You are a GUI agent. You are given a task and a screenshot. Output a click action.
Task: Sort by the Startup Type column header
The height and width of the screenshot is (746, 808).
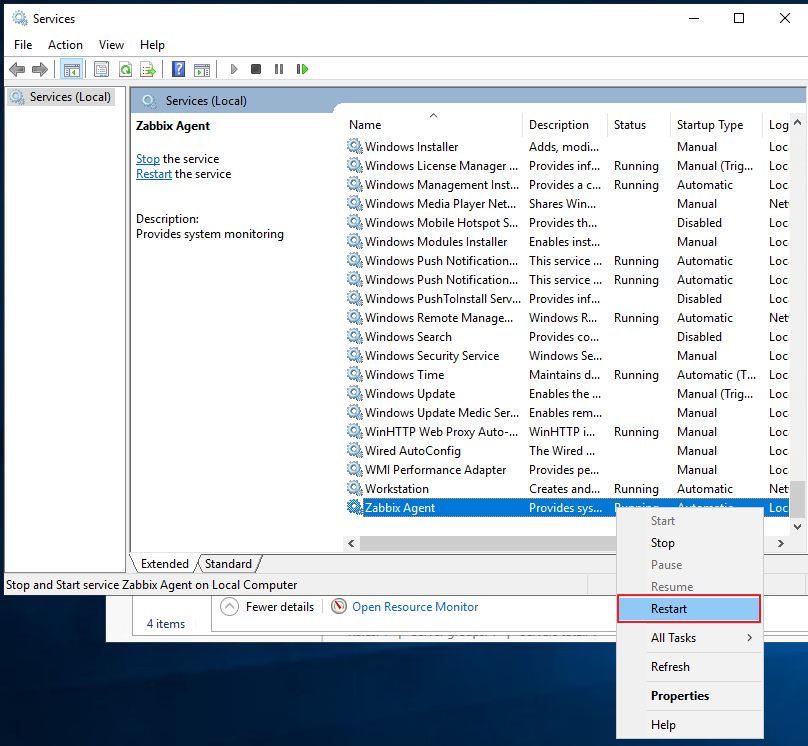click(x=716, y=125)
